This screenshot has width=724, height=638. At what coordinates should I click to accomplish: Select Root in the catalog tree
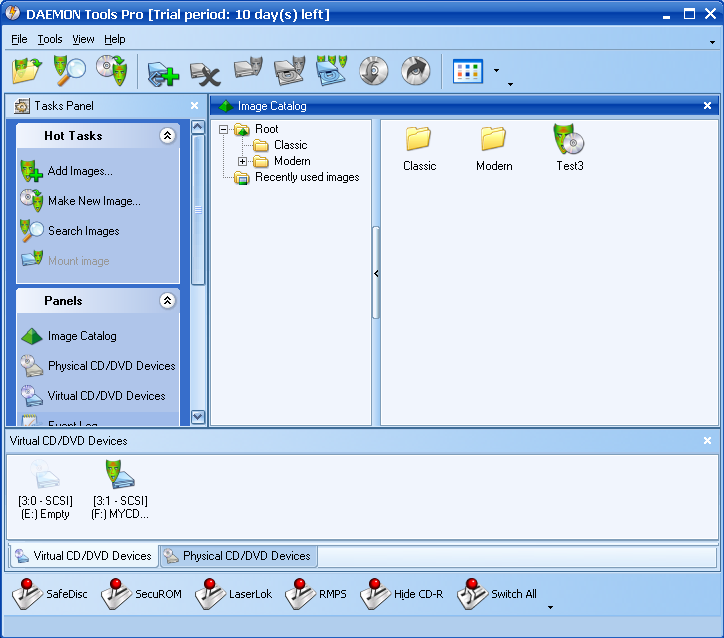pos(266,129)
